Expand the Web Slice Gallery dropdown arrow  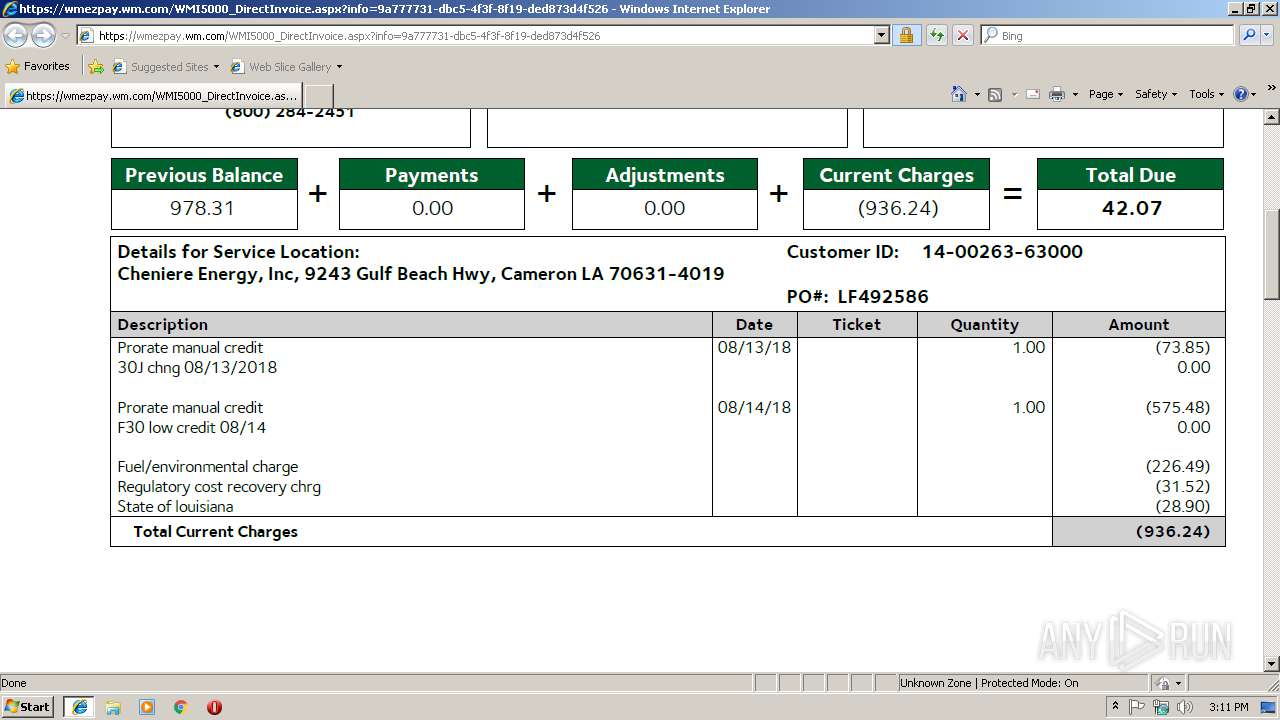pyautogui.click(x=339, y=67)
